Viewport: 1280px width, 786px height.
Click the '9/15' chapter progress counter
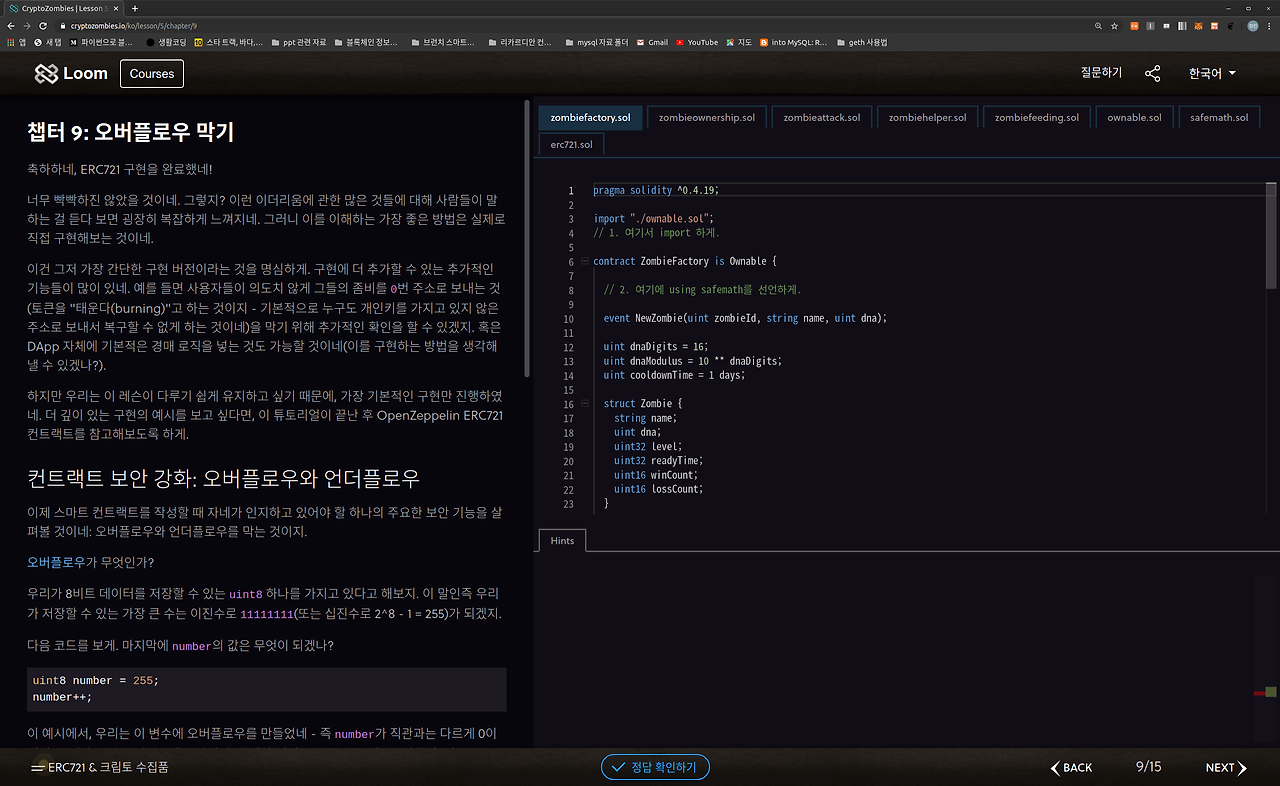(x=1149, y=767)
